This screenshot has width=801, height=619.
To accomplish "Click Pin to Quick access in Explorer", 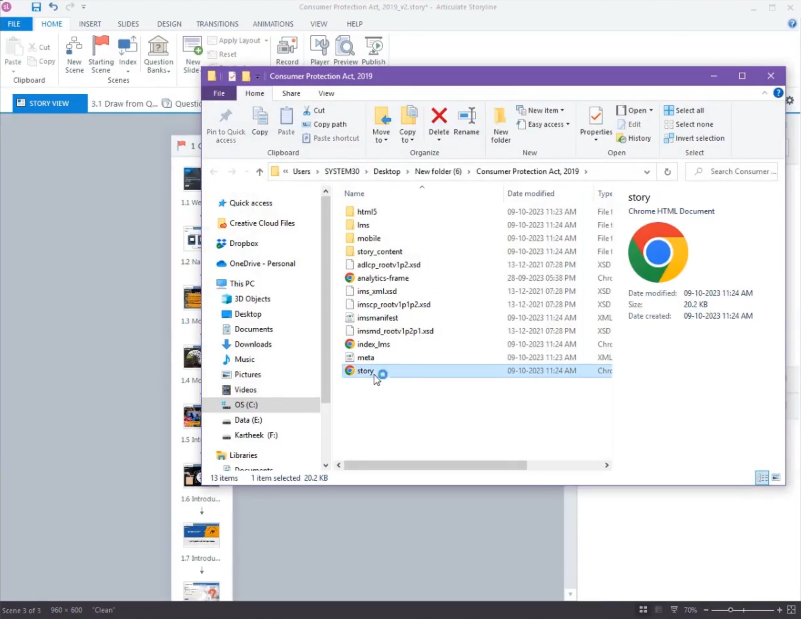I will (226, 125).
